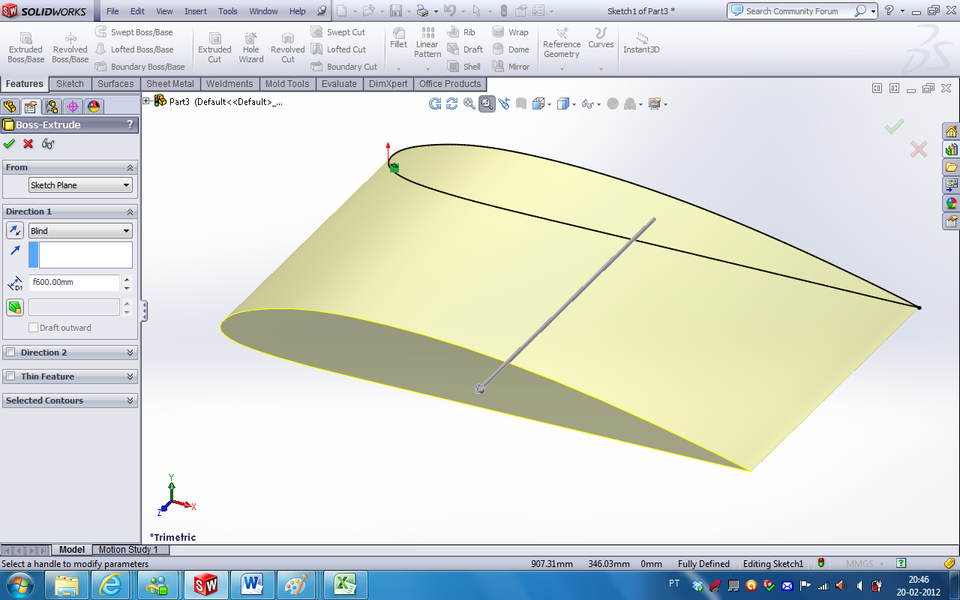Select the Zoom to Fit icon

(x=471, y=104)
